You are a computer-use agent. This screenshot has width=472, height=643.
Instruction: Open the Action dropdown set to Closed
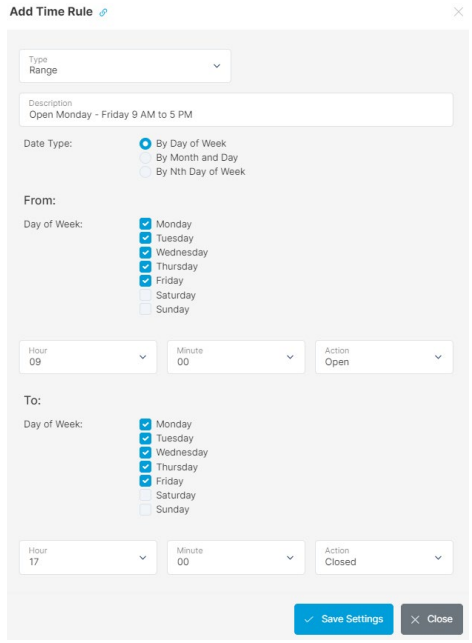tap(384, 557)
